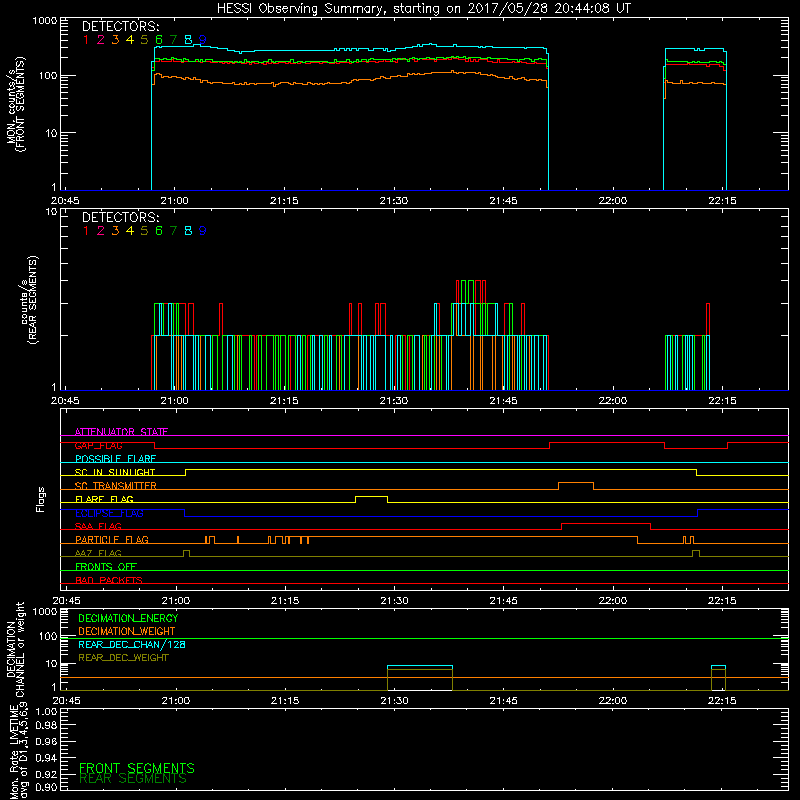Select blue detector 9 in front segments legend

pyautogui.click(x=203, y=40)
